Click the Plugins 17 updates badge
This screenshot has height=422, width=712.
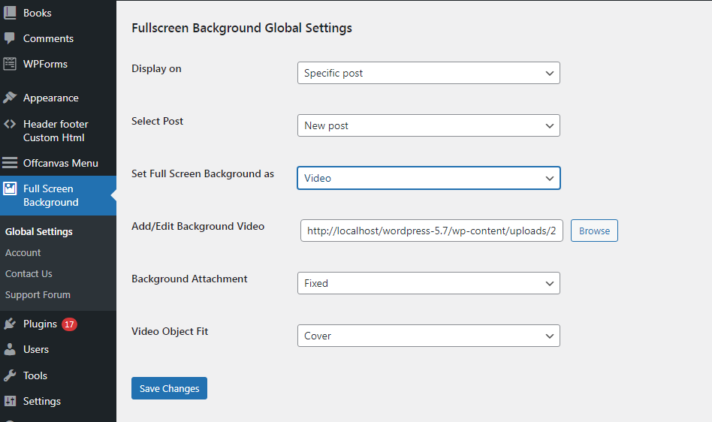[69, 324]
